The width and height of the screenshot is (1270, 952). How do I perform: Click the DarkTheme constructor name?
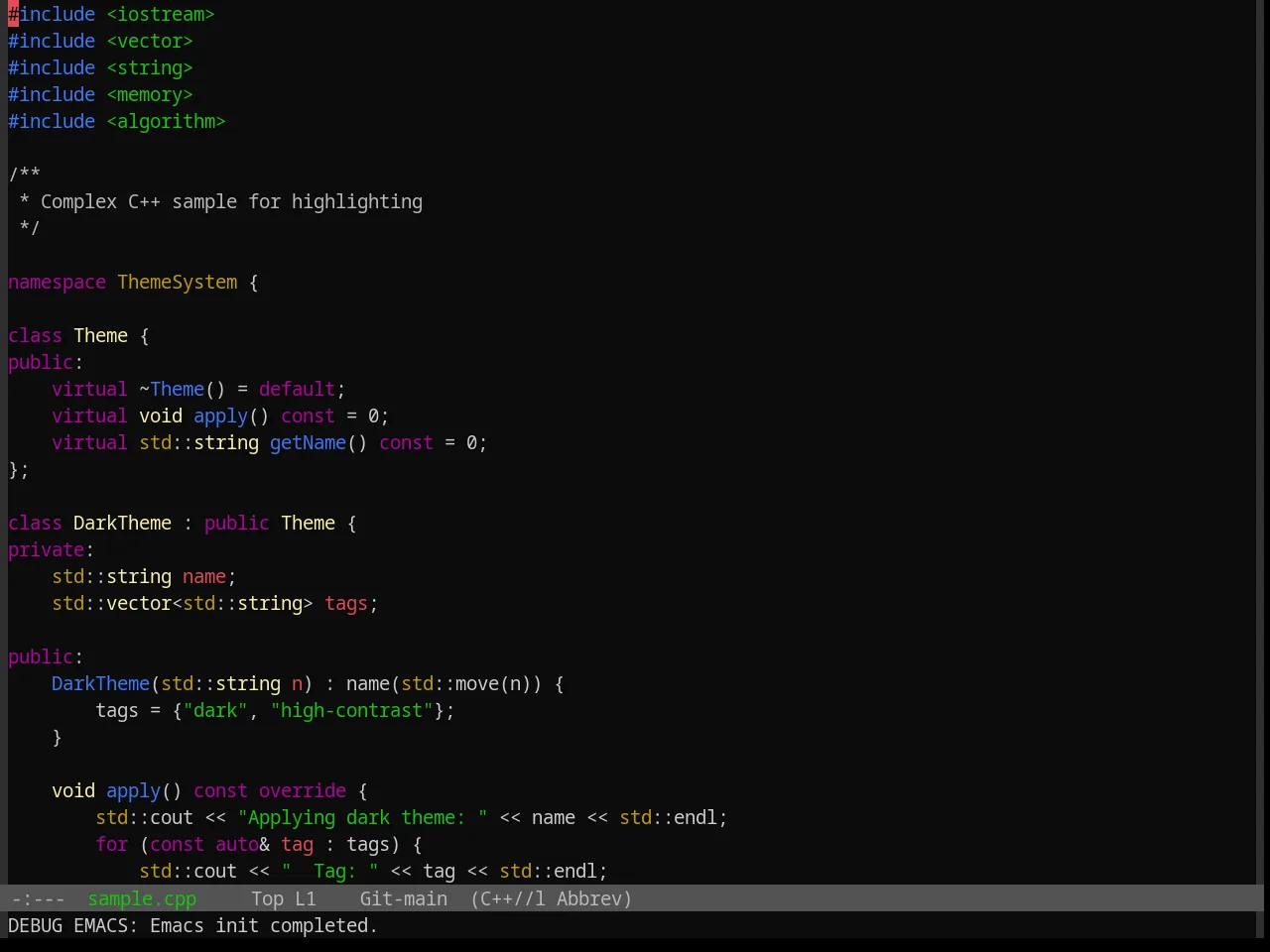point(100,683)
